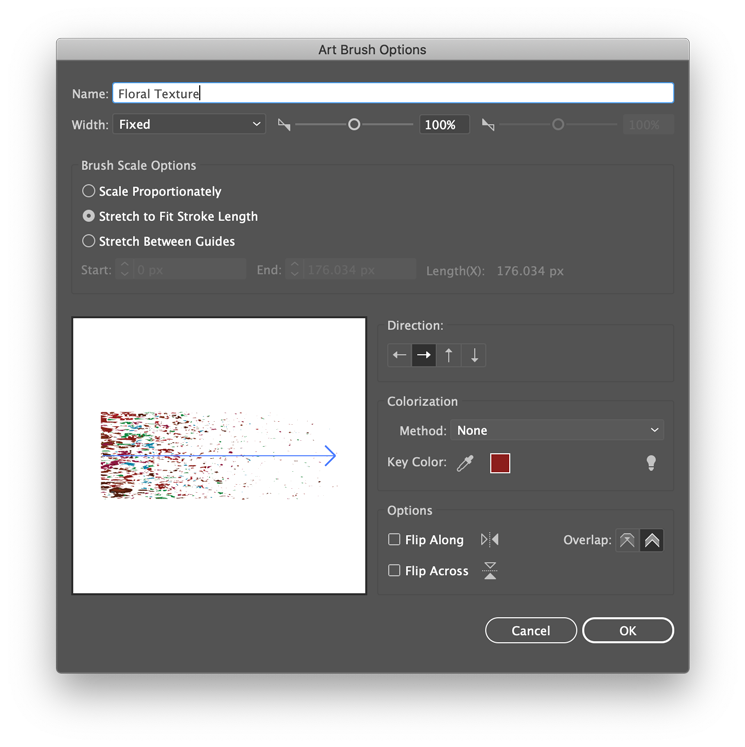Pick key color with the eyedropper
The width and height of the screenshot is (745, 747).
click(465, 463)
